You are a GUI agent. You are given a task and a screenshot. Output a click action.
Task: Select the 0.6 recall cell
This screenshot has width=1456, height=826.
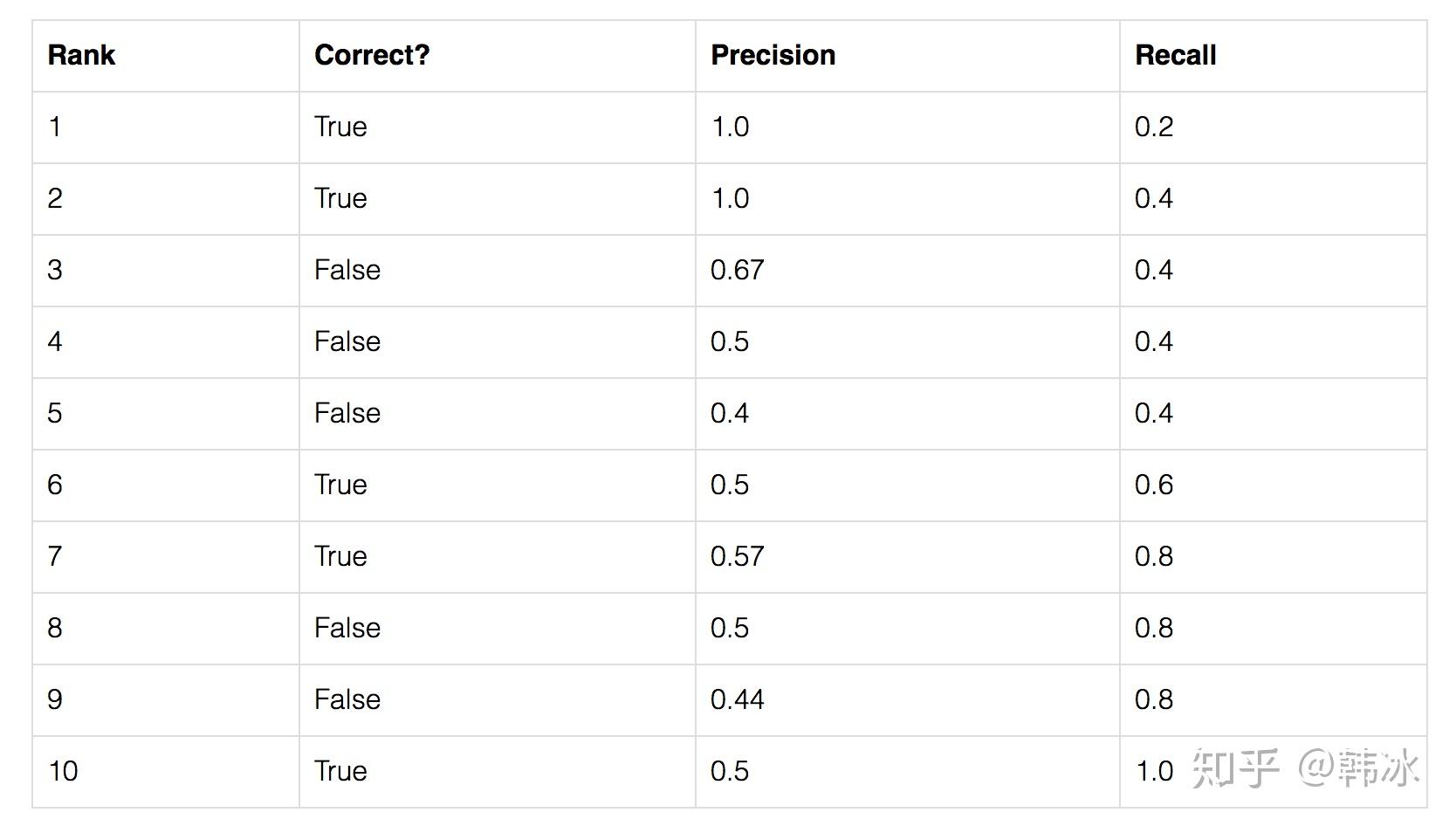pos(1153,485)
